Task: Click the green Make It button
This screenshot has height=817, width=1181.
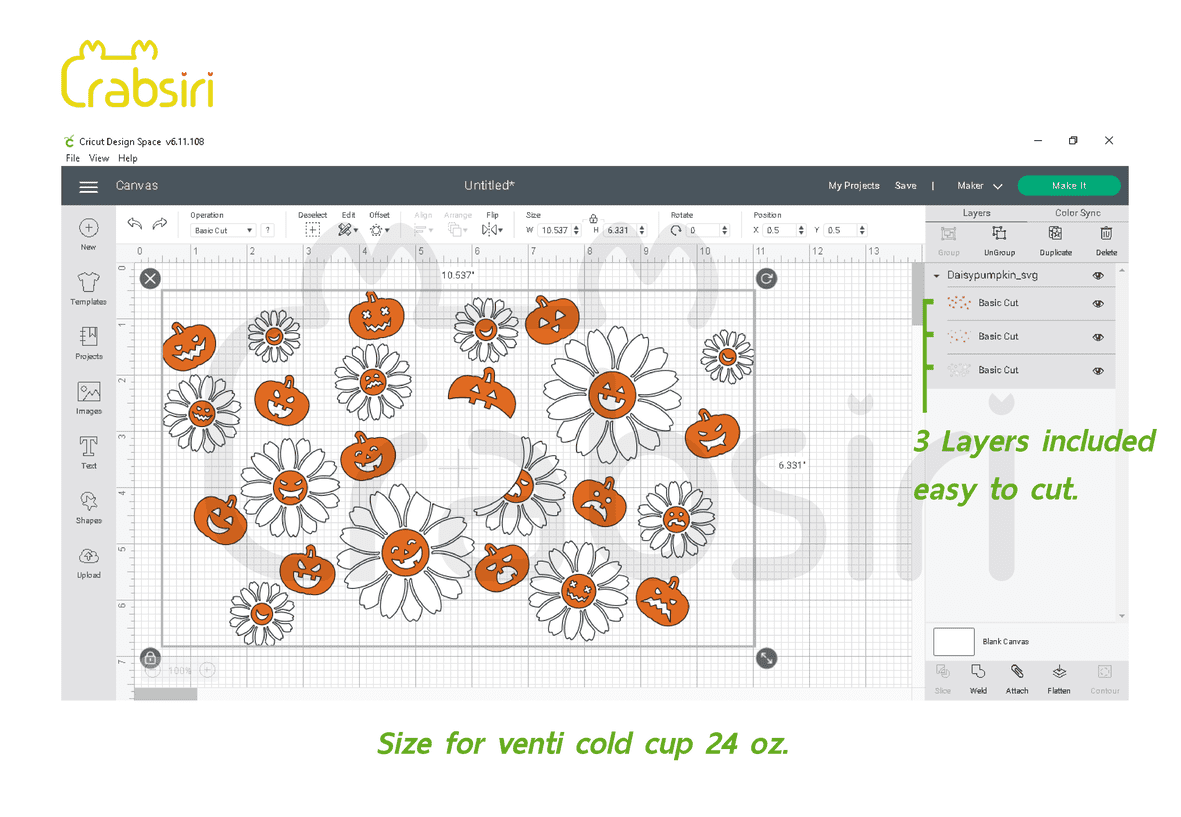Action: tap(1068, 186)
